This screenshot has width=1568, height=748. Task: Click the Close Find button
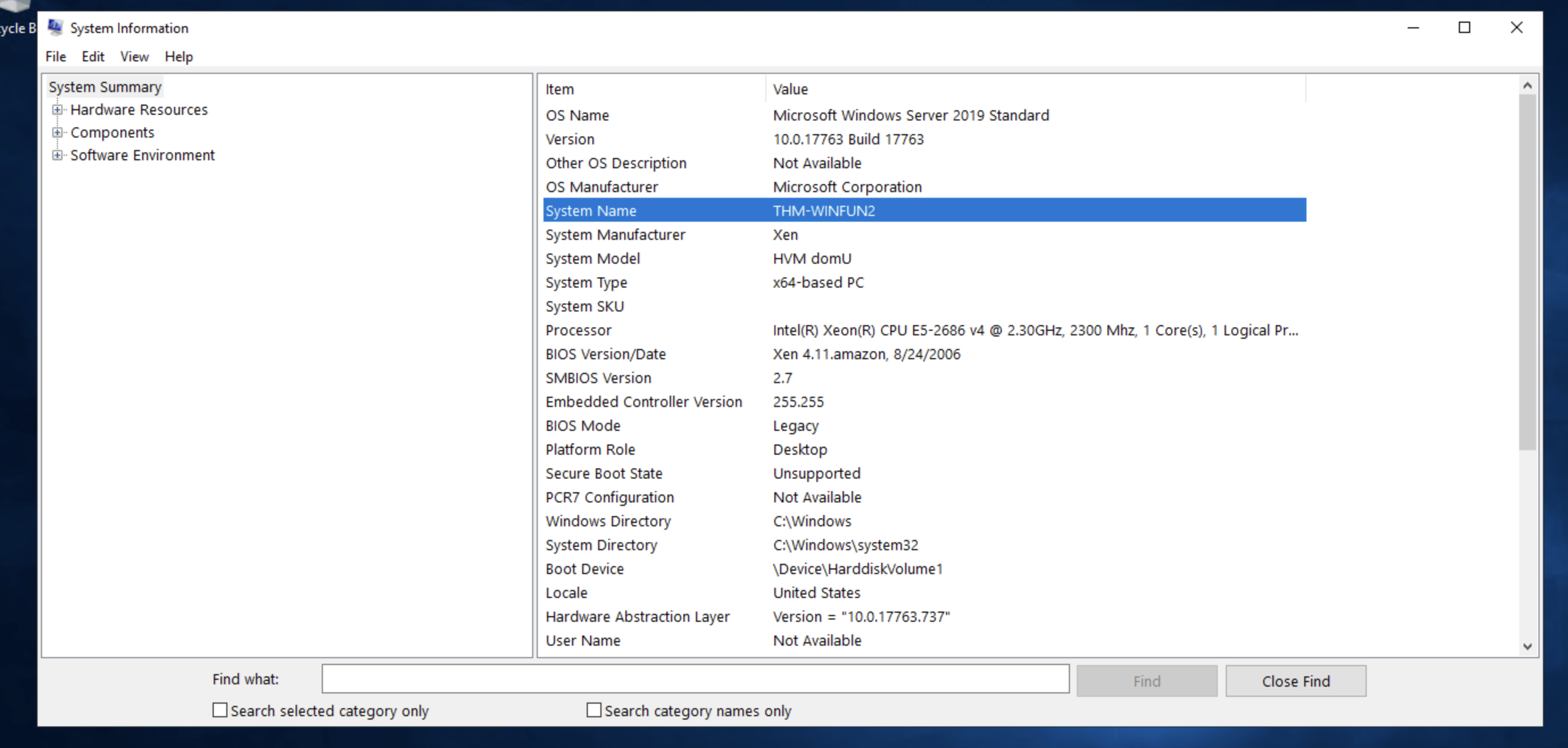[1295, 681]
